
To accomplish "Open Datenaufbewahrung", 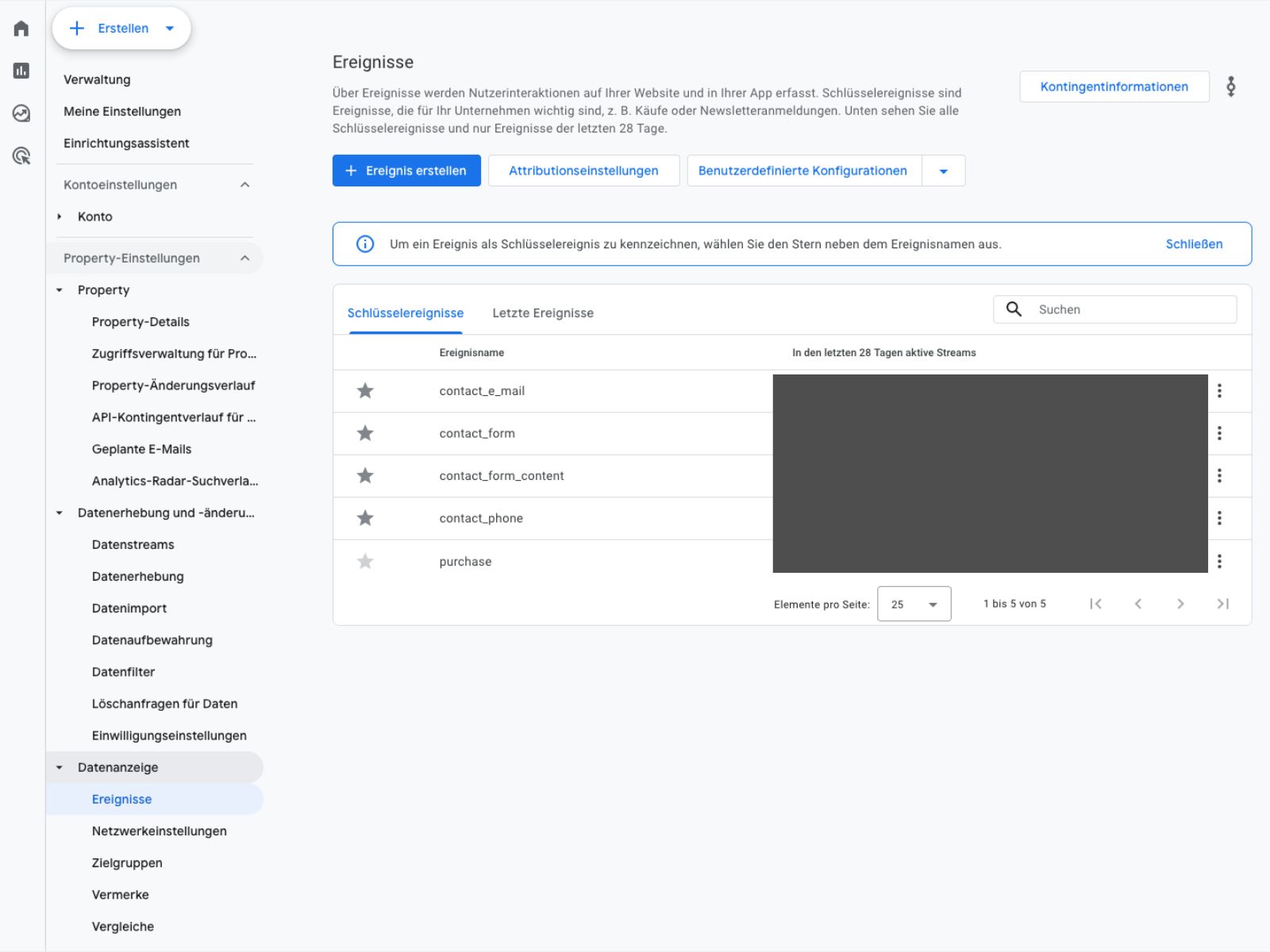I will click(152, 640).
